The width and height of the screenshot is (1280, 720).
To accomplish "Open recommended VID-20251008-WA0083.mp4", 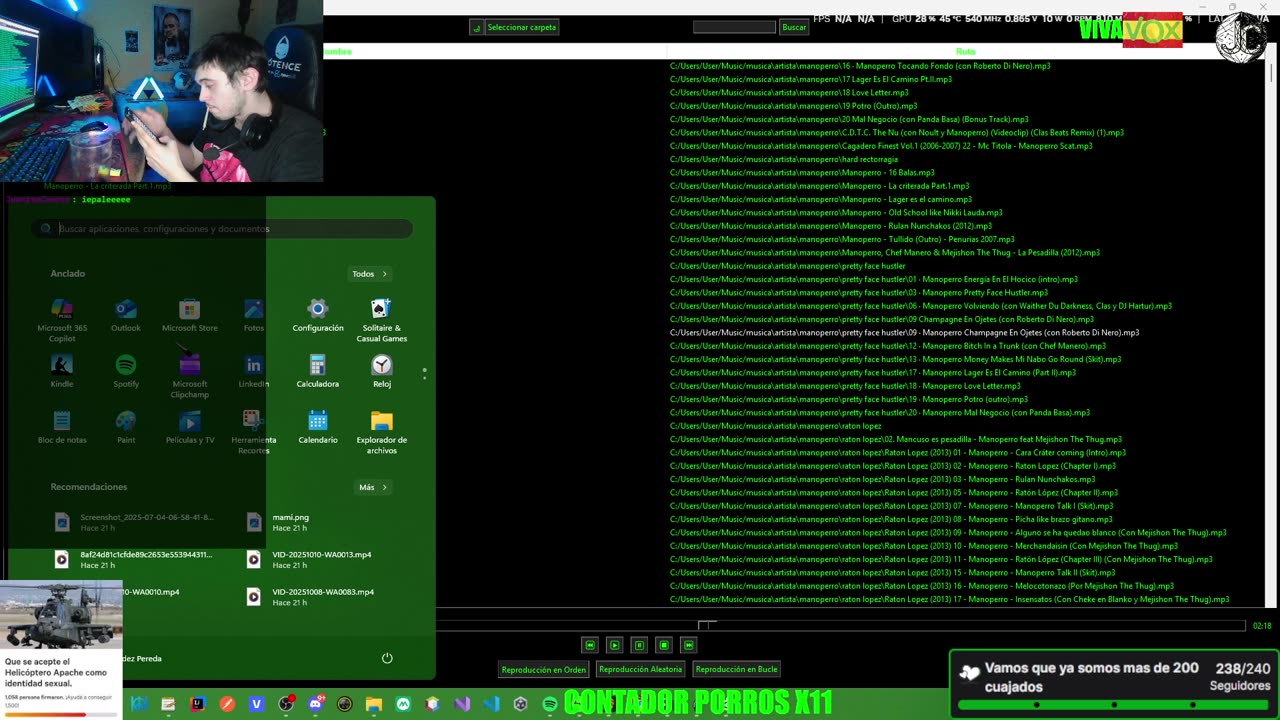I will click(323, 597).
